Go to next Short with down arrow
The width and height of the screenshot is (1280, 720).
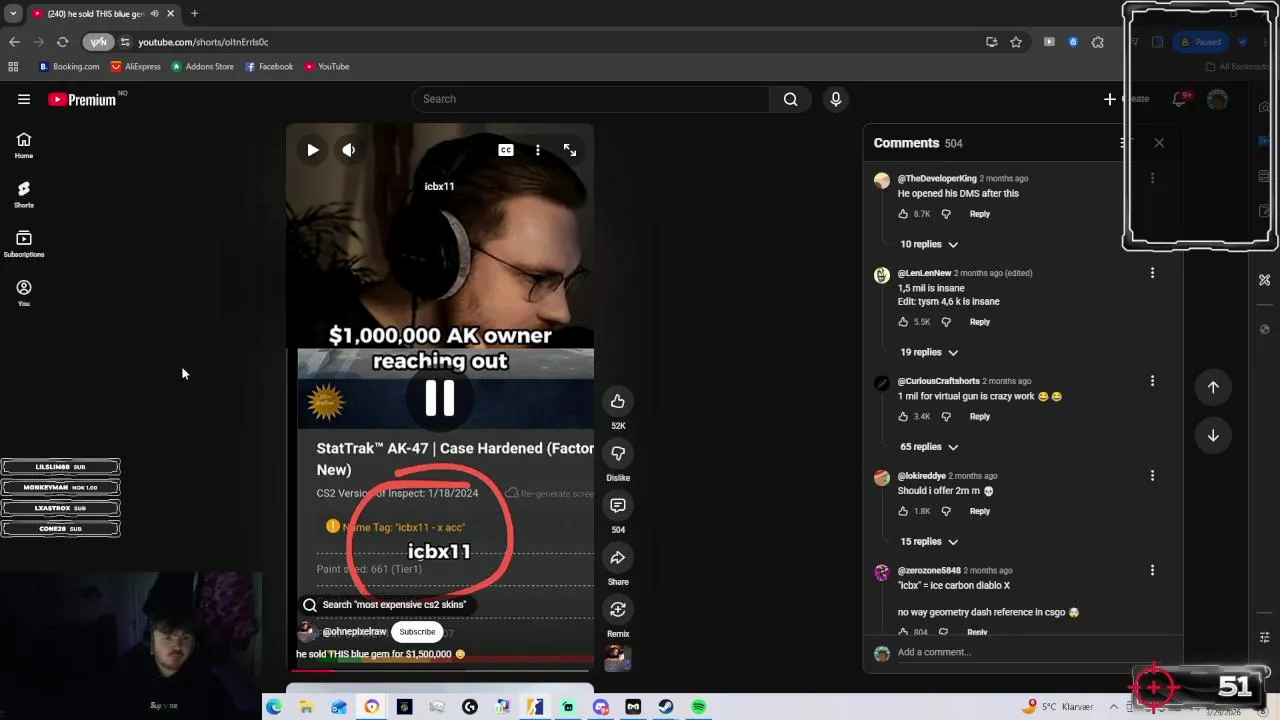(1213, 435)
